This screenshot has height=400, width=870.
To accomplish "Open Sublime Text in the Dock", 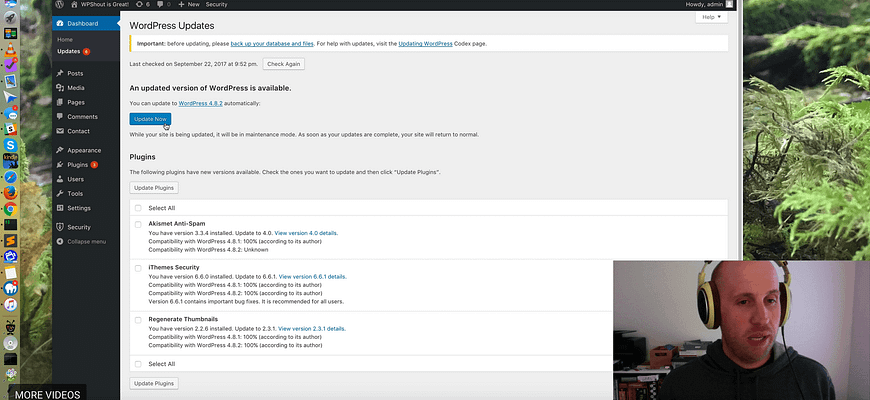I will (x=11, y=241).
